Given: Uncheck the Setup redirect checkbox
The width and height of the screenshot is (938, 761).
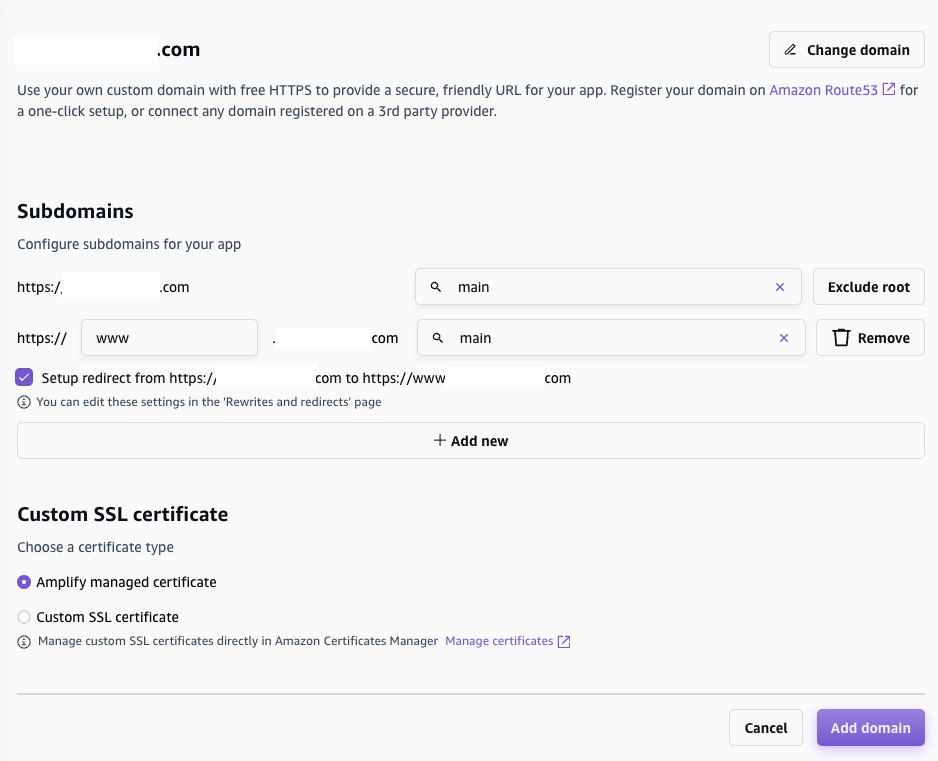Looking at the screenshot, I should click(x=26, y=378).
